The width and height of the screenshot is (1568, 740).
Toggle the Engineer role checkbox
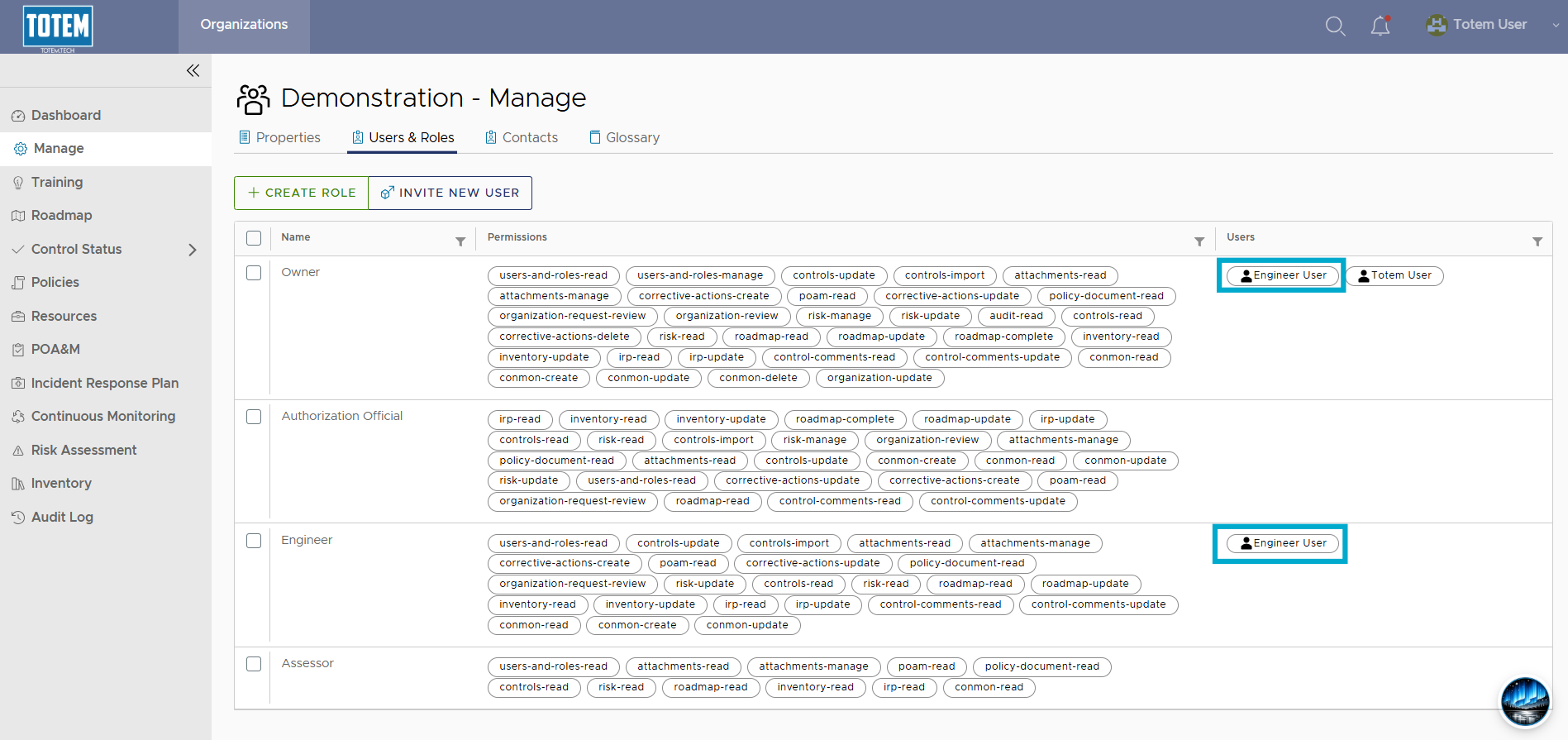(254, 541)
